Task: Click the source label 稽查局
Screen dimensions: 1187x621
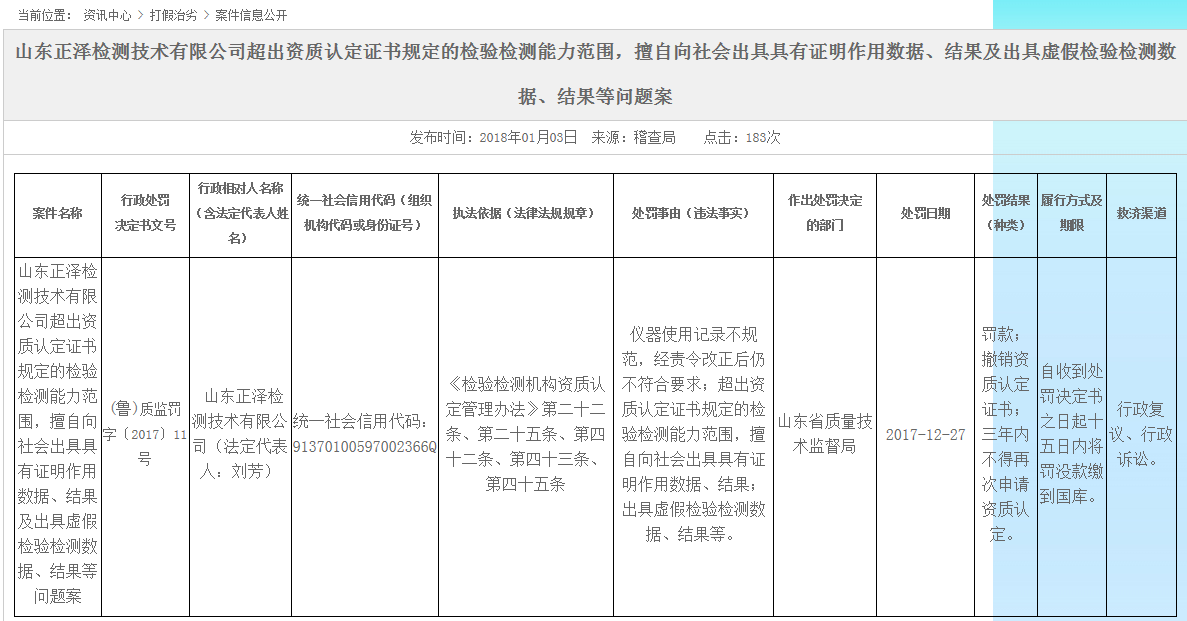Action: point(654,137)
